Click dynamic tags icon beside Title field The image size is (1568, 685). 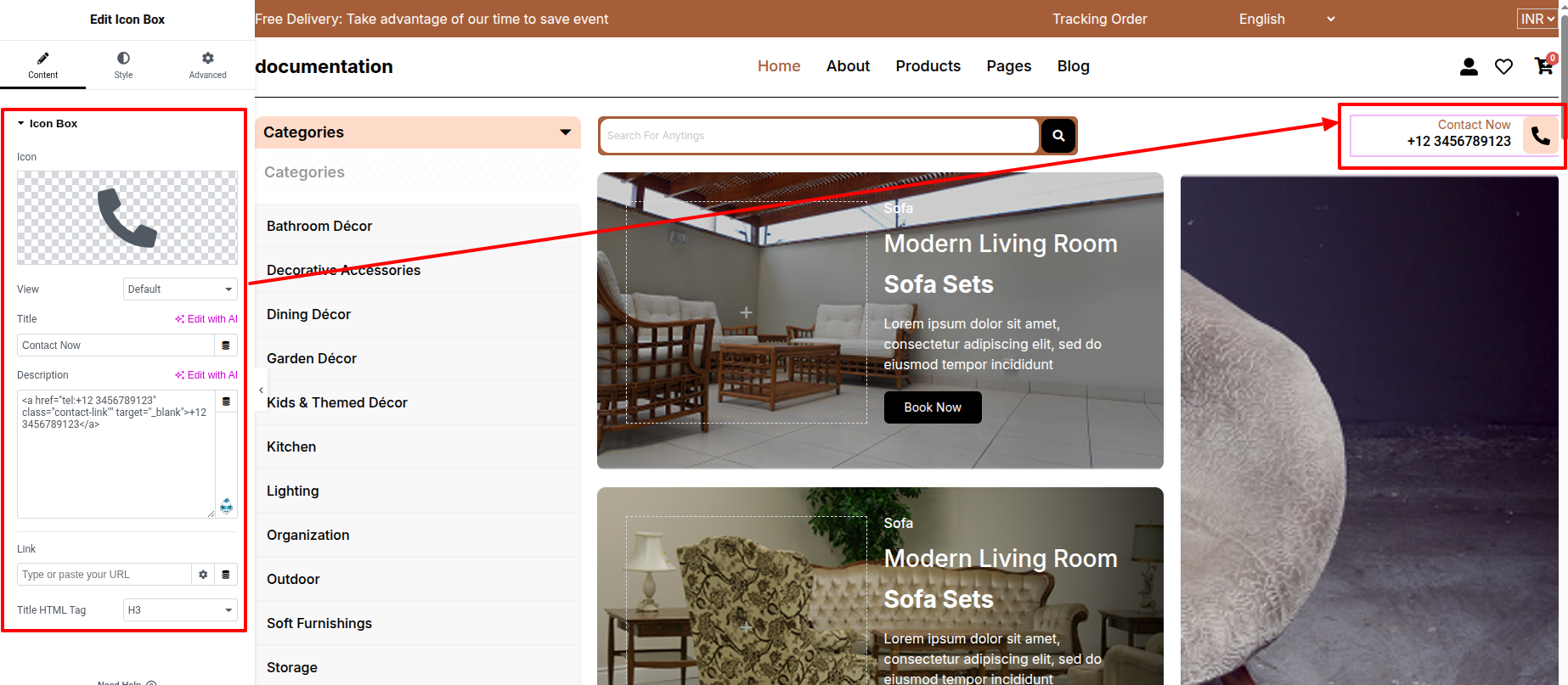tap(226, 345)
